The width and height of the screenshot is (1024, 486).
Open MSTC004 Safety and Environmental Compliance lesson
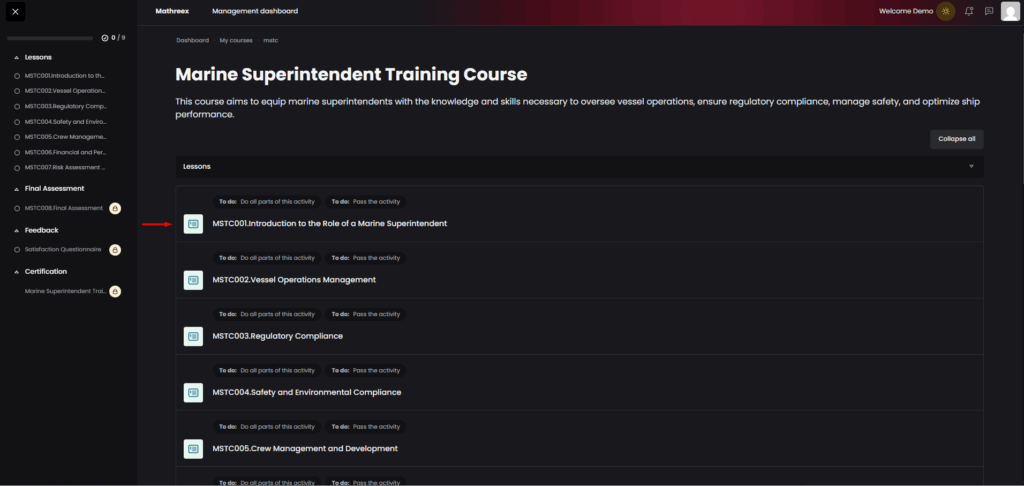[x=307, y=392]
